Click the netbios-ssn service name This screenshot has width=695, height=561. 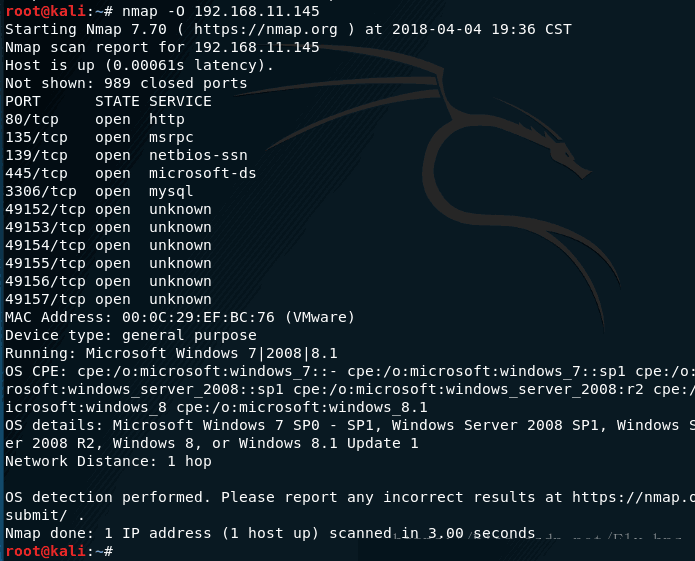tap(198, 156)
